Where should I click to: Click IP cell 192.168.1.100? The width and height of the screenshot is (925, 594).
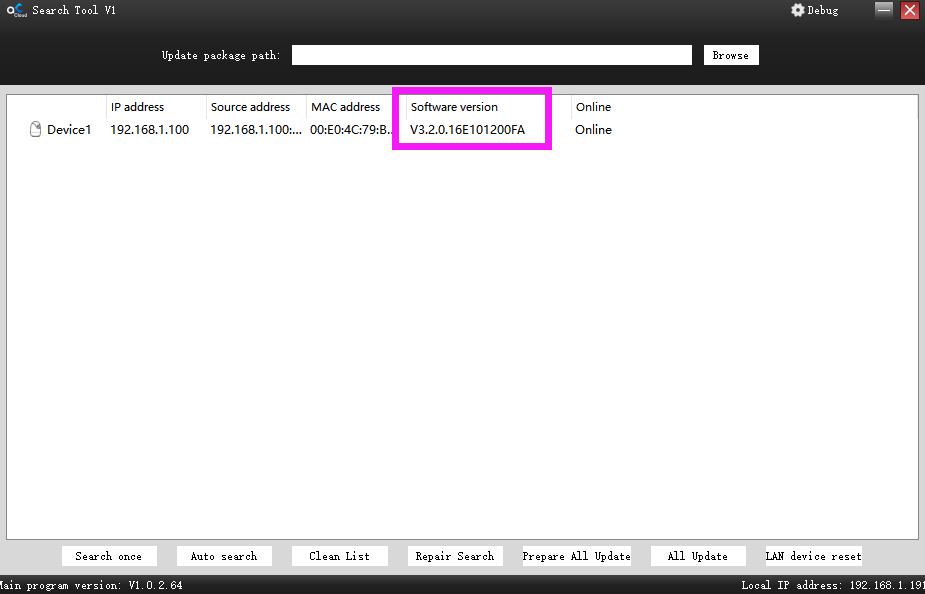[150, 130]
